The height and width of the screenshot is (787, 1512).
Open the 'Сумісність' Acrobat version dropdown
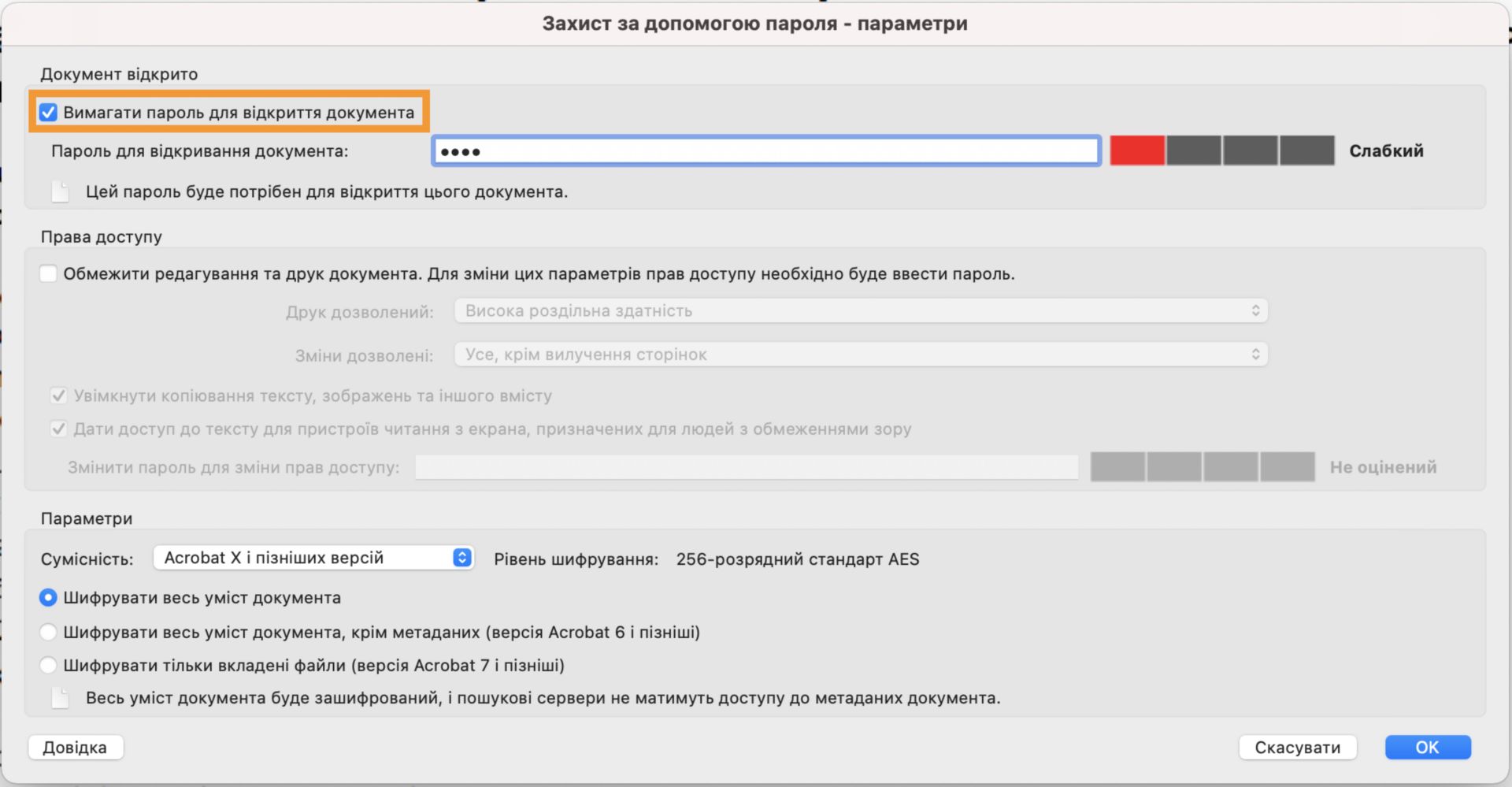[x=313, y=558]
